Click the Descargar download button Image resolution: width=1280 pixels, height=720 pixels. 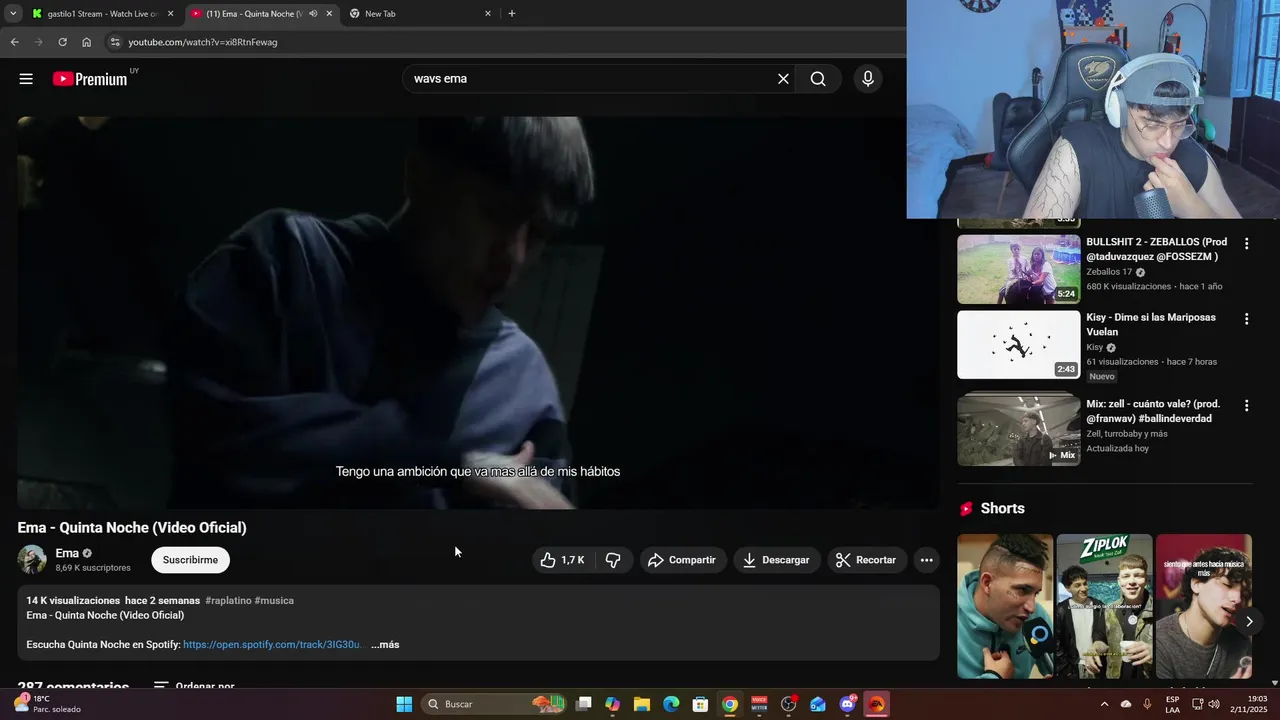coord(777,560)
